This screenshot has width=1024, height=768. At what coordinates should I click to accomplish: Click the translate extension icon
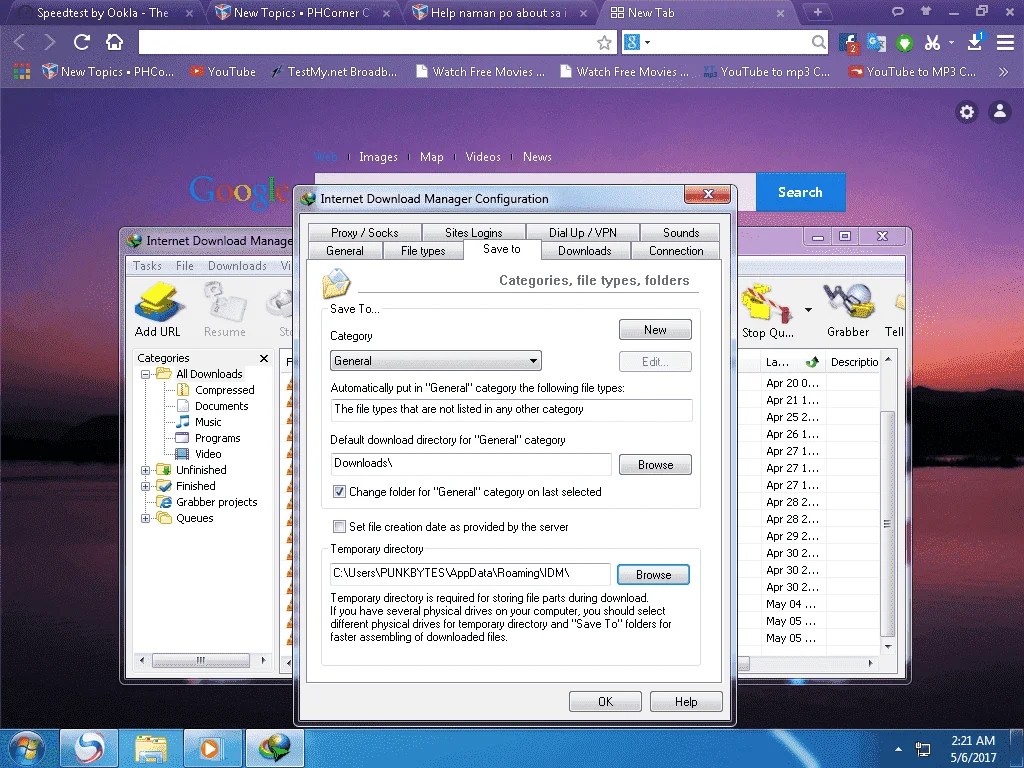click(x=876, y=42)
